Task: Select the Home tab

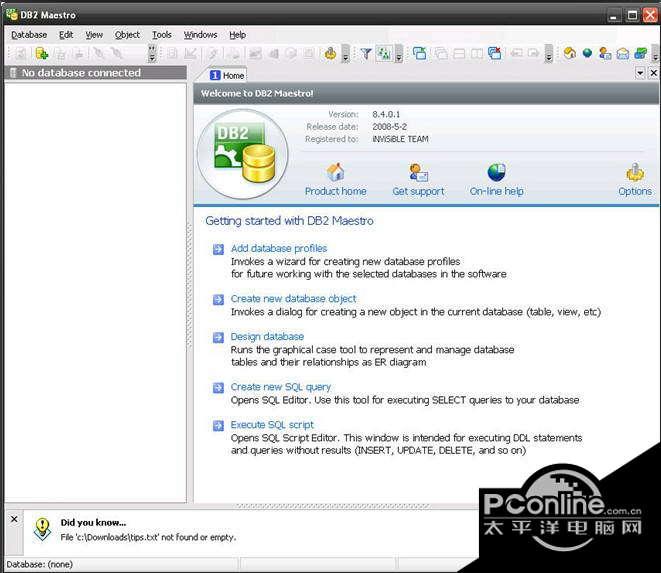Action: 227,75
